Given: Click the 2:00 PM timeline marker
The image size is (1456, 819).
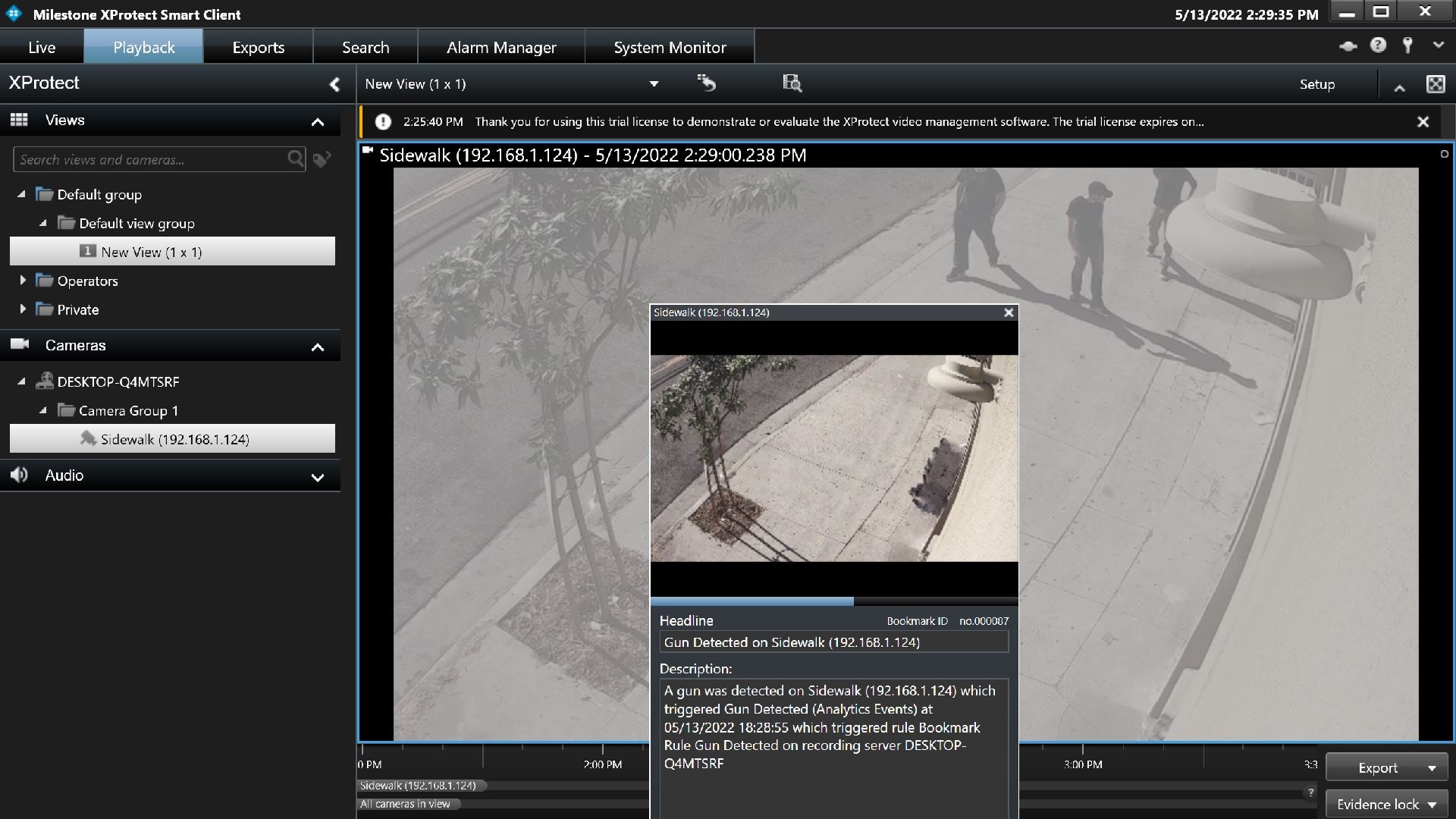Looking at the screenshot, I should click(x=602, y=764).
